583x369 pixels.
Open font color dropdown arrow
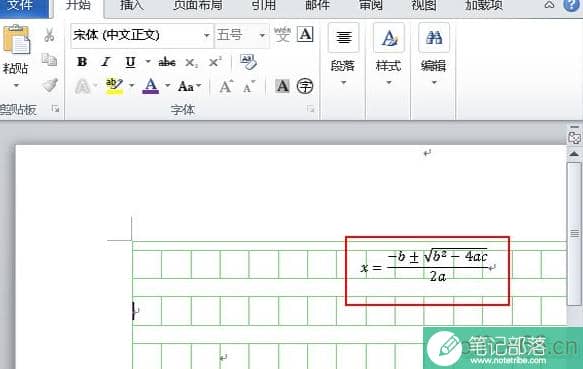[168, 86]
